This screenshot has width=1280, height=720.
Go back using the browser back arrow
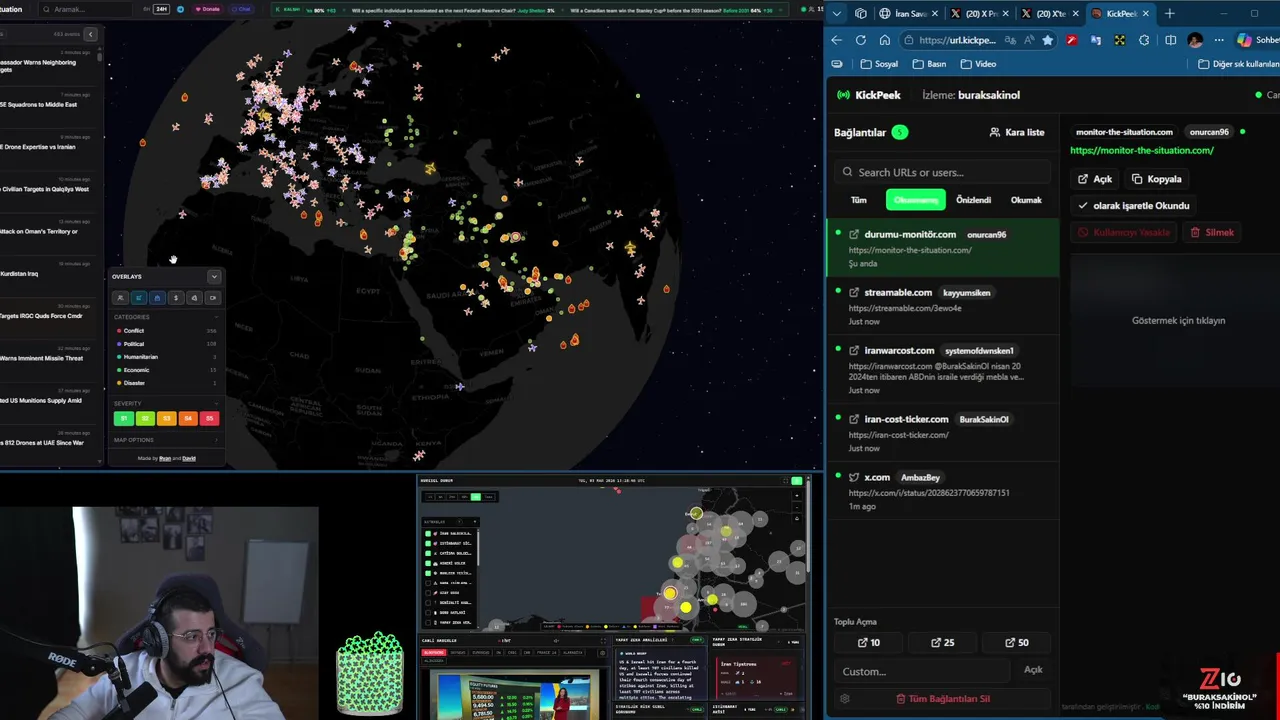coord(837,40)
